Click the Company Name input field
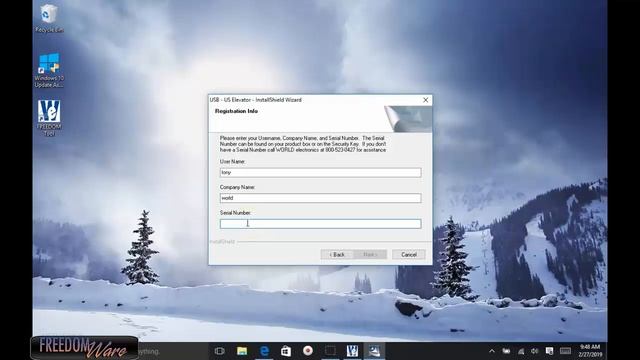 (320, 198)
